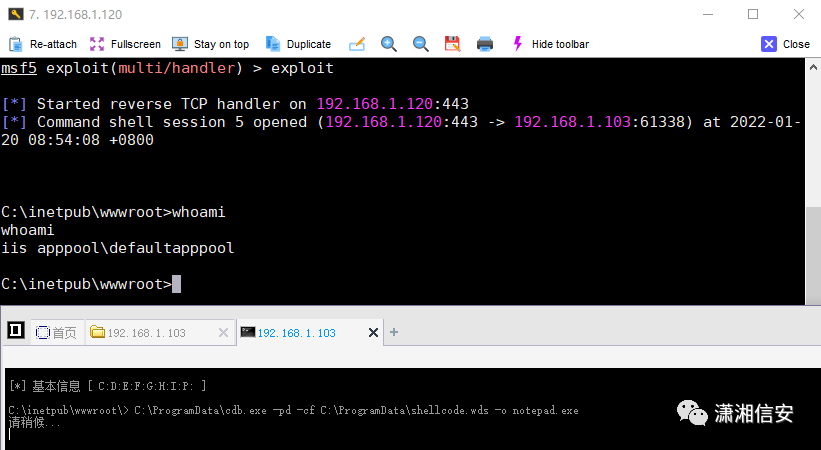Click the terminal cursor after wwwroot prompt
The height and width of the screenshot is (450, 821).
point(176,284)
